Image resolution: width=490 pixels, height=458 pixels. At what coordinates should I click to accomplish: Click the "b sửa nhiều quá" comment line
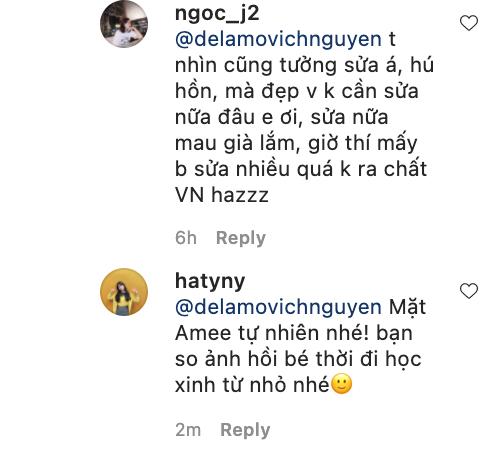(301, 169)
